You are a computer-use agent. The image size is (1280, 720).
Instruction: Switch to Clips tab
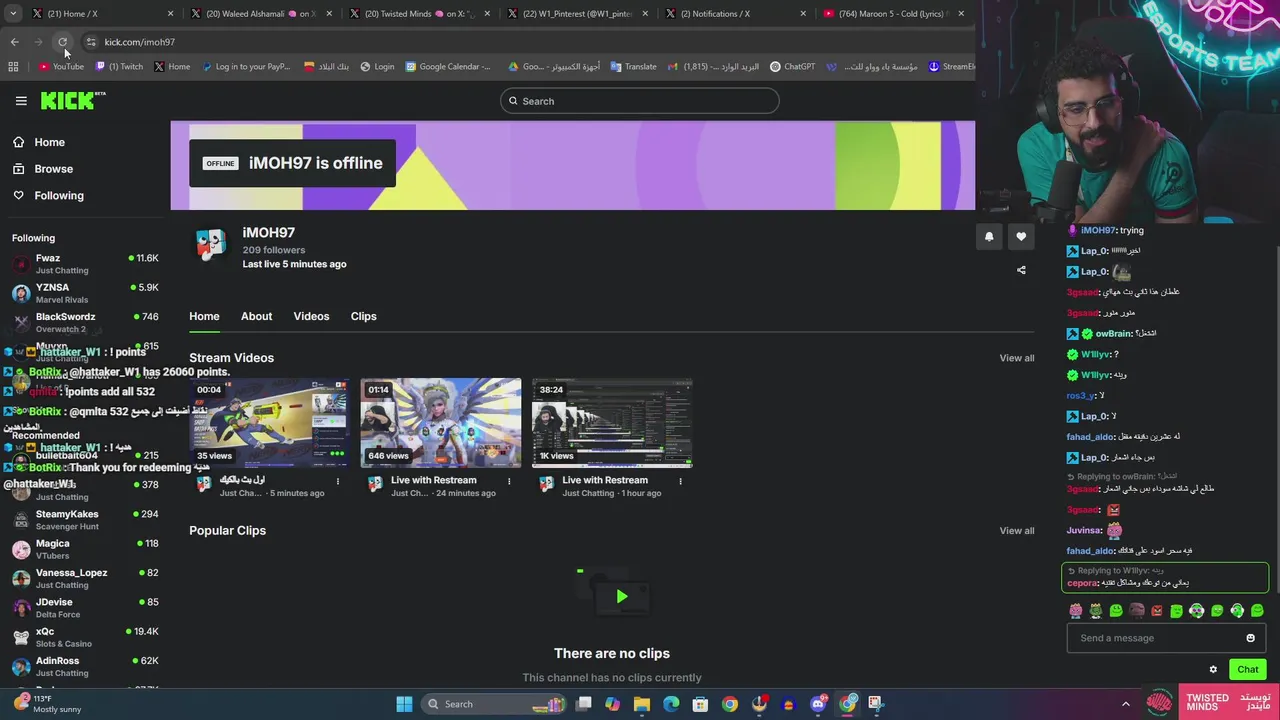[x=363, y=316]
